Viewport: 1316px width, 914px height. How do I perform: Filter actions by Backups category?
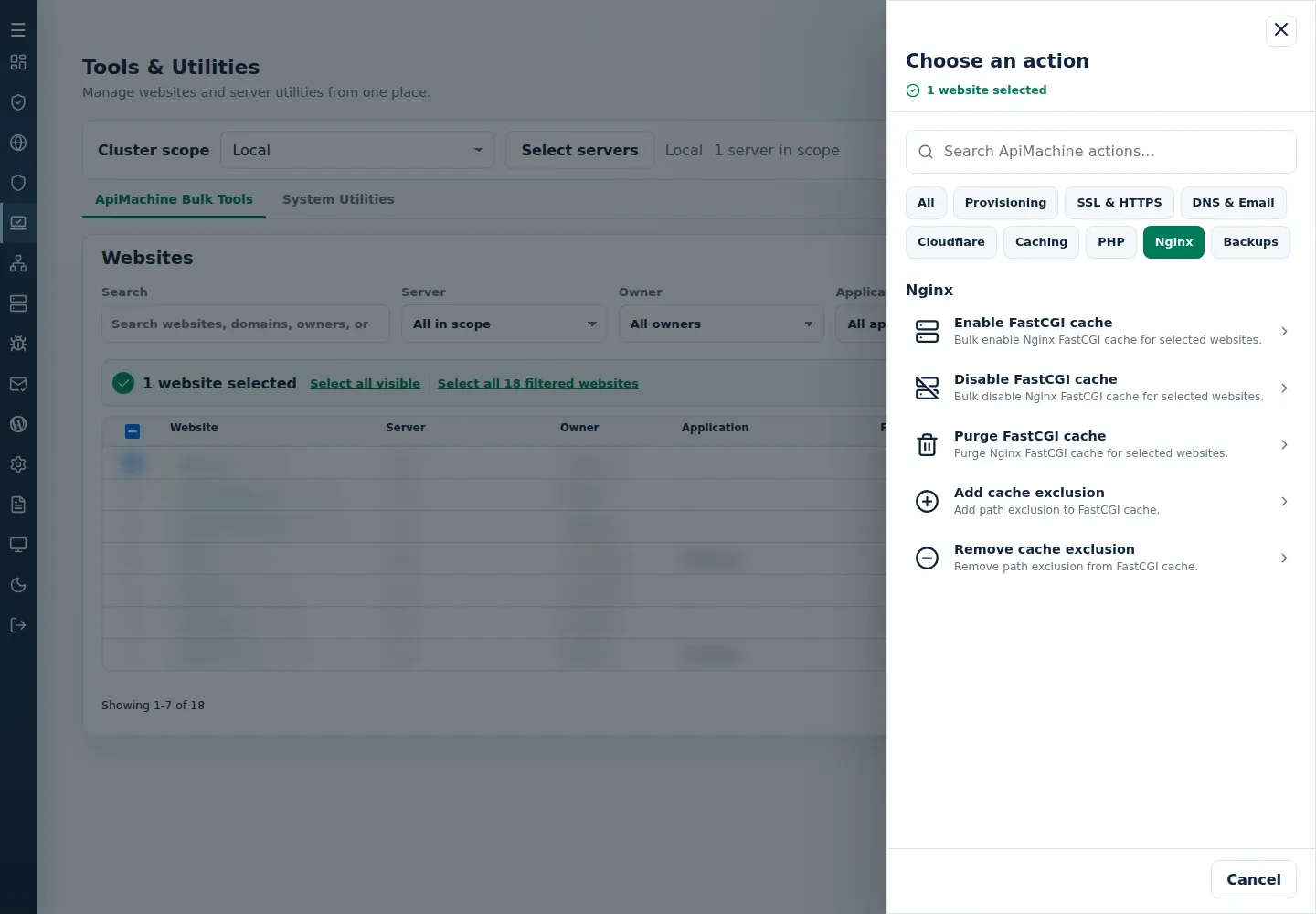1250,242
